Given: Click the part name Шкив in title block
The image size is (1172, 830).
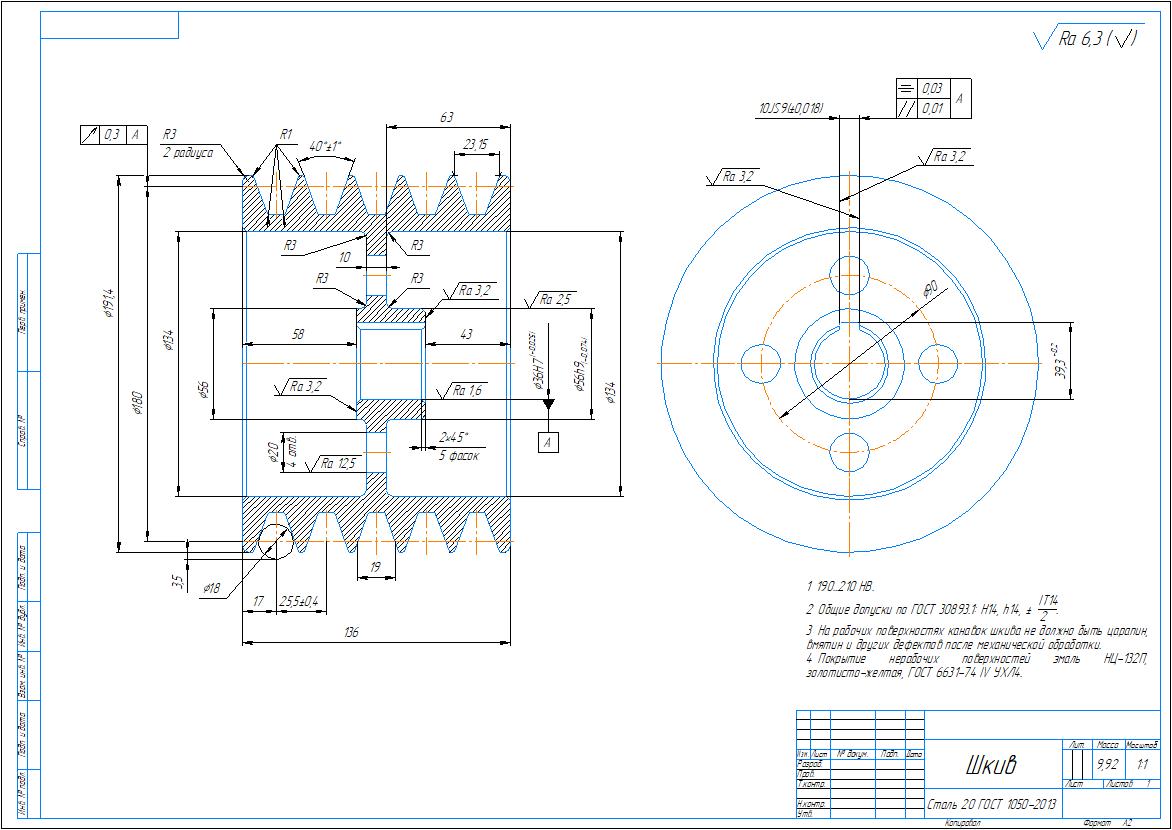Looking at the screenshot, I should (990, 766).
